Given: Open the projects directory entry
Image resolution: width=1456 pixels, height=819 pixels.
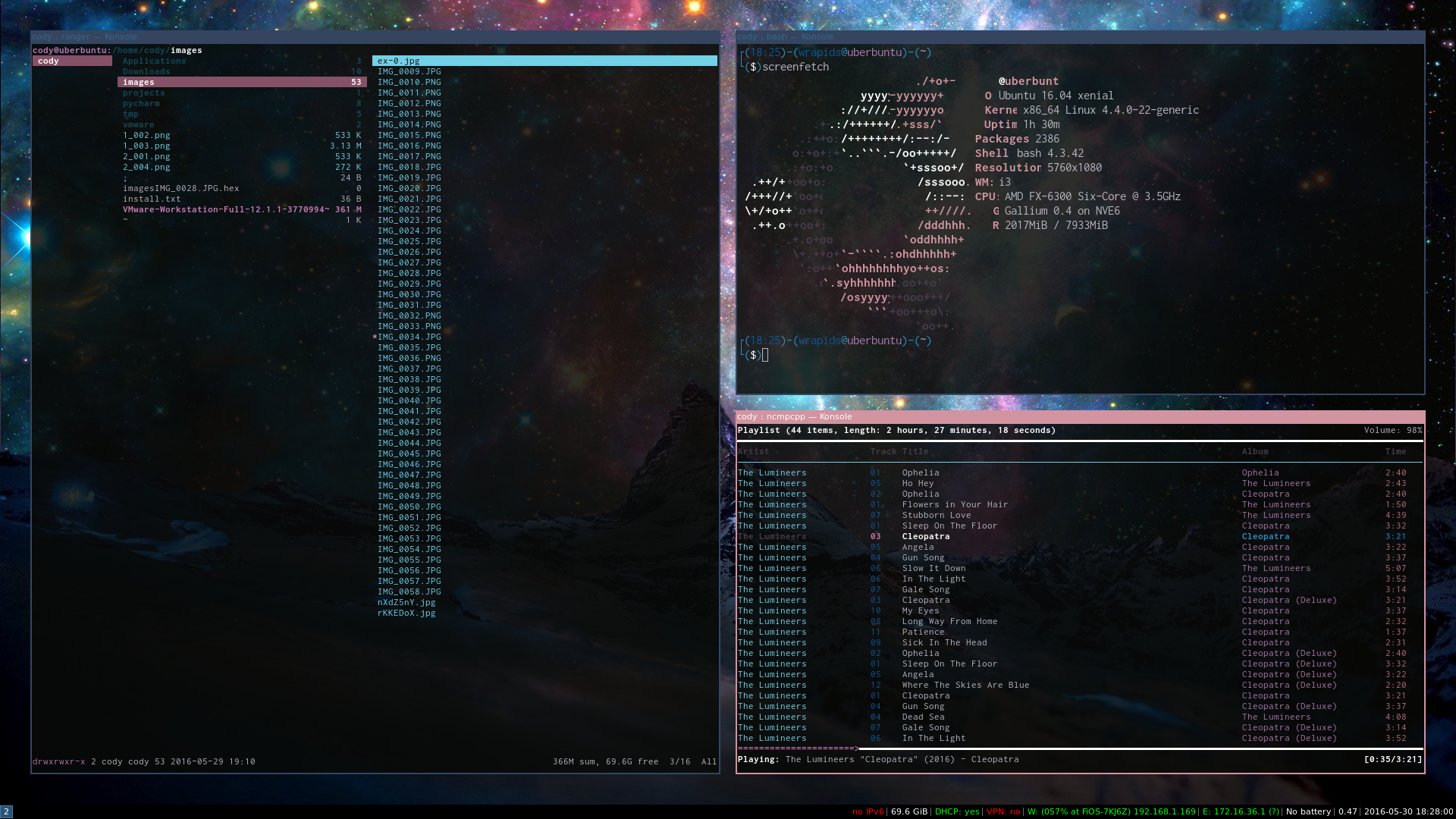Looking at the screenshot, I should pos(143,93).
